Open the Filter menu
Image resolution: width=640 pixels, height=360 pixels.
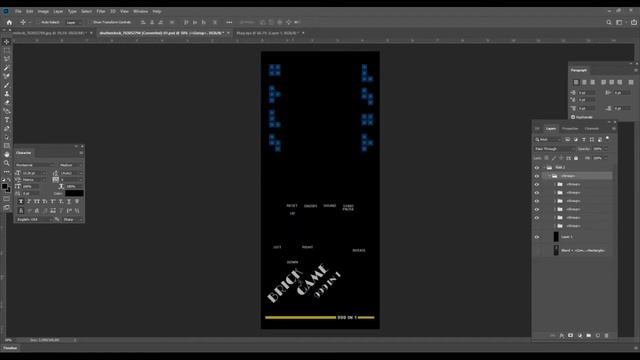tap(101, 11)
